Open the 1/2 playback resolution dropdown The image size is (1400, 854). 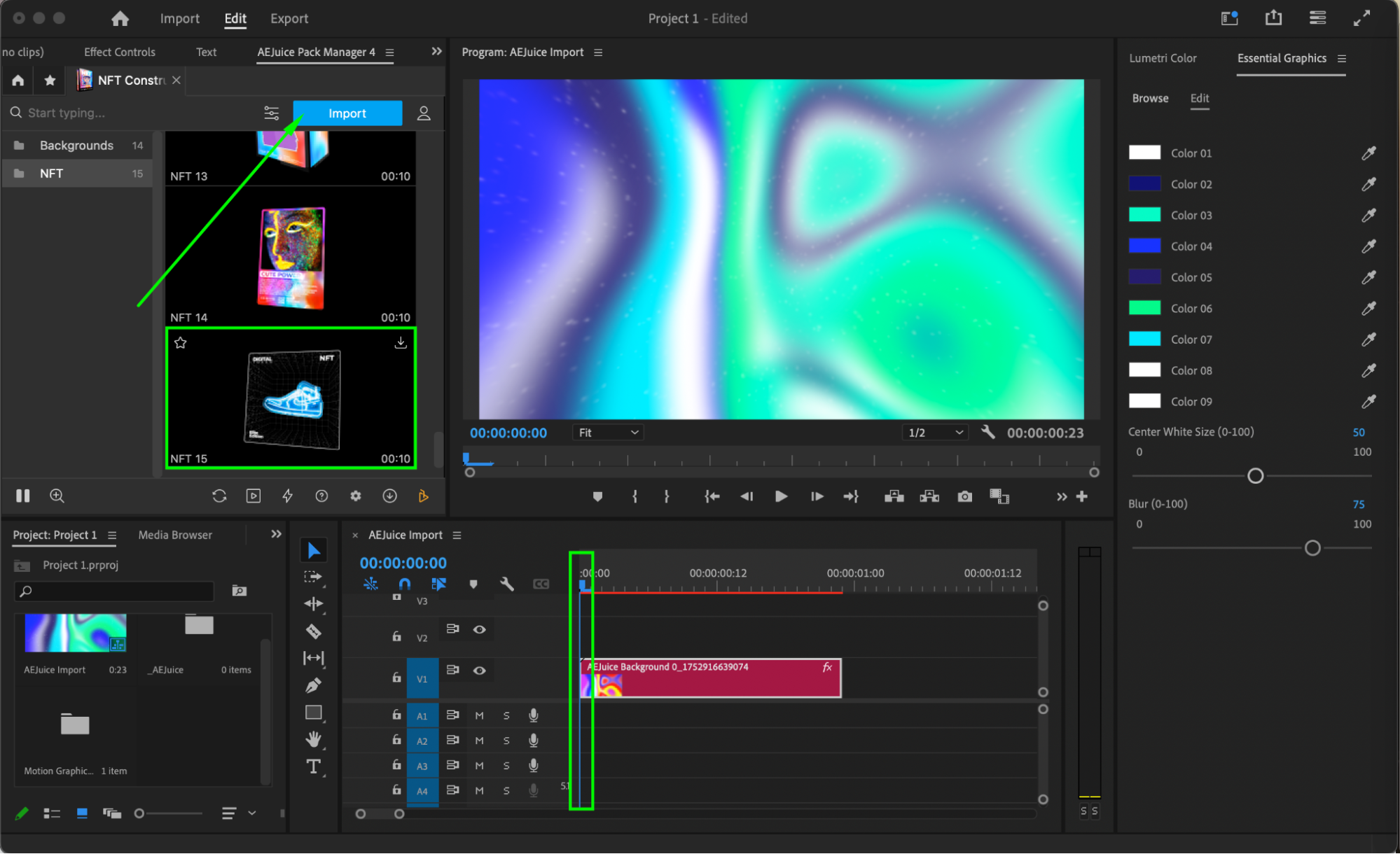click(x=935, y=433)
